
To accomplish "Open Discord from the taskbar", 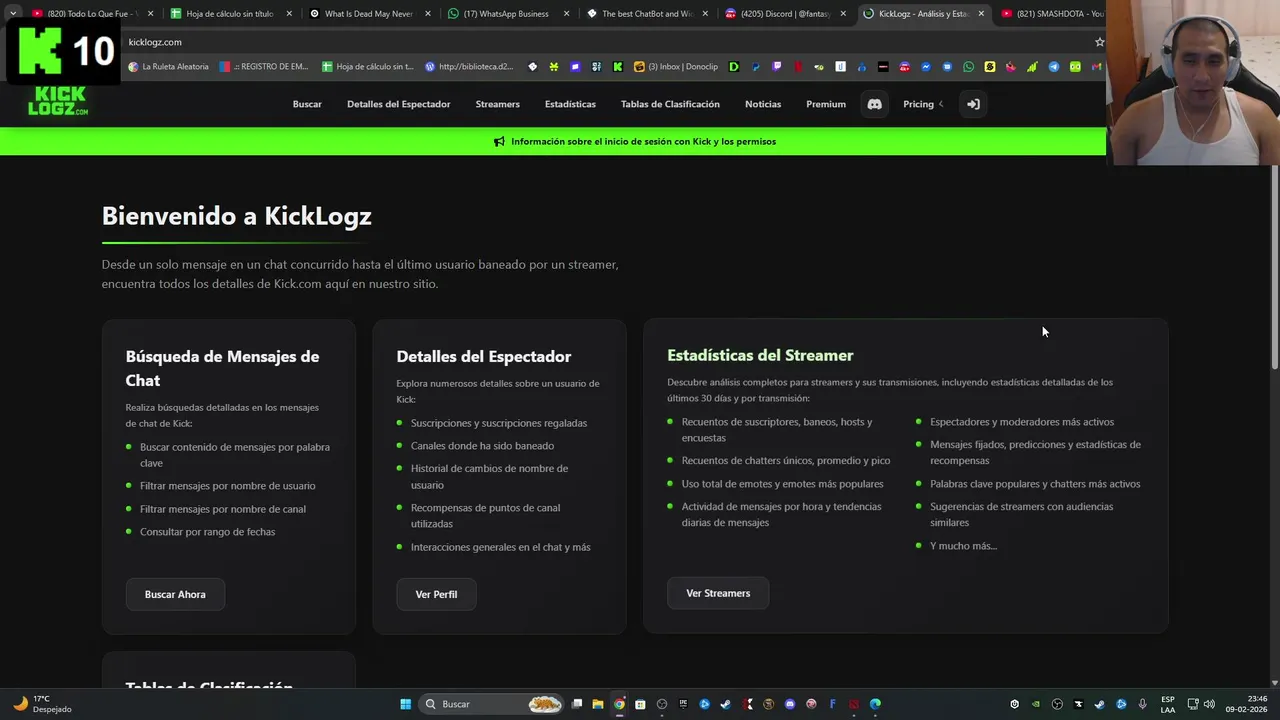I will (x=790, y=704).
